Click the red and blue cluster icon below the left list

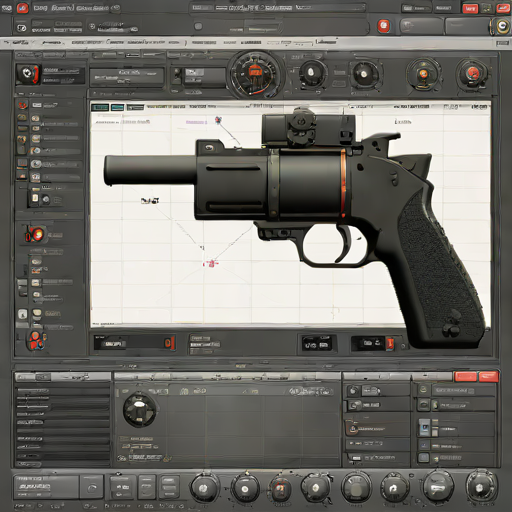(x=35, y=340)
